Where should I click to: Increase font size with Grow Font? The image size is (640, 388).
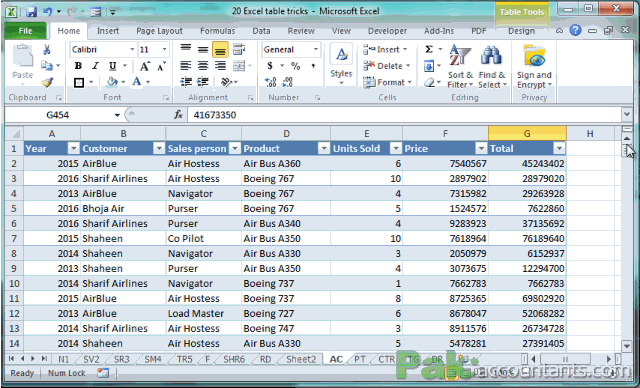coord(145,66)
